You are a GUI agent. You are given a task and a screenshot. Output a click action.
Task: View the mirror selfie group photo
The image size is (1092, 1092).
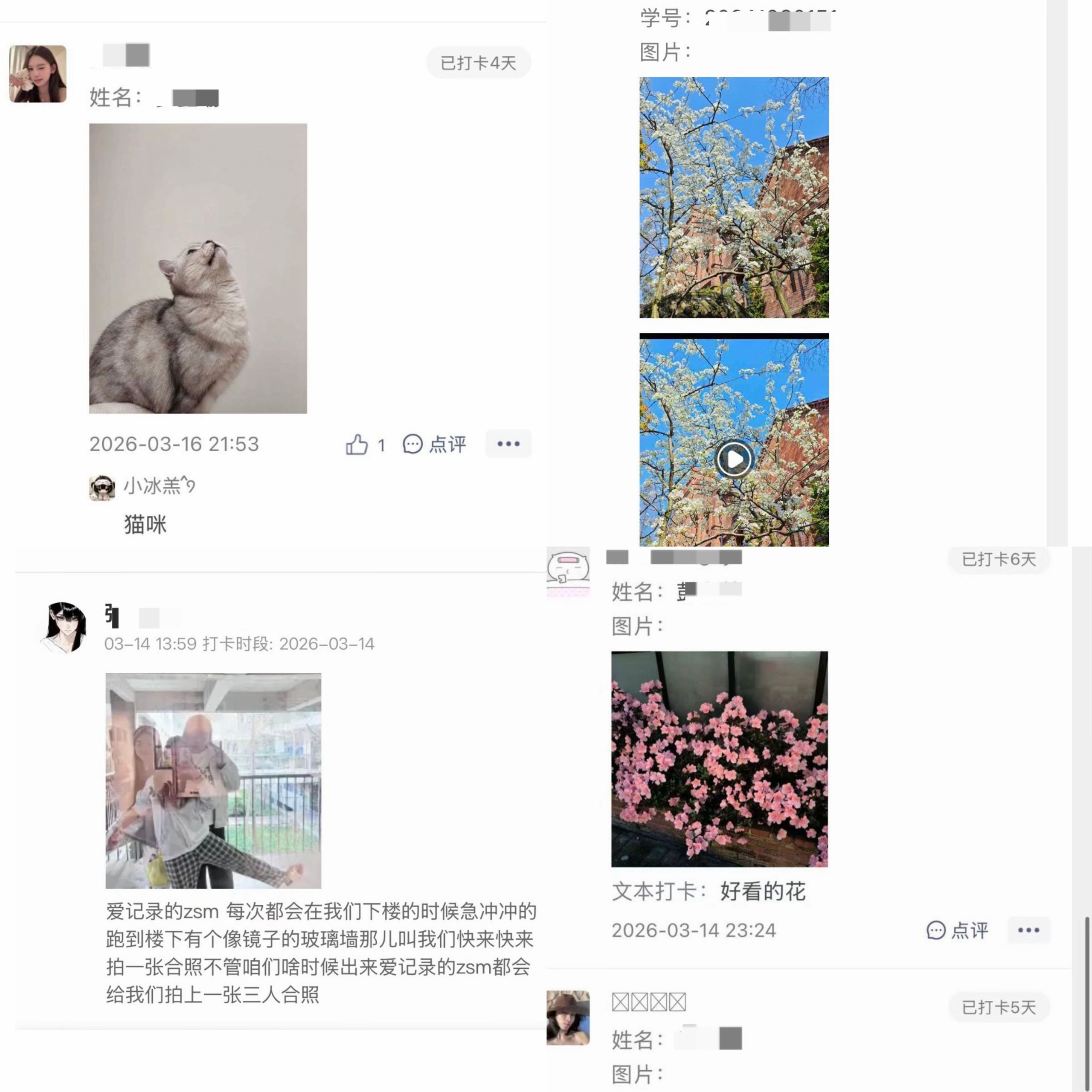click(x=213, y=781)
